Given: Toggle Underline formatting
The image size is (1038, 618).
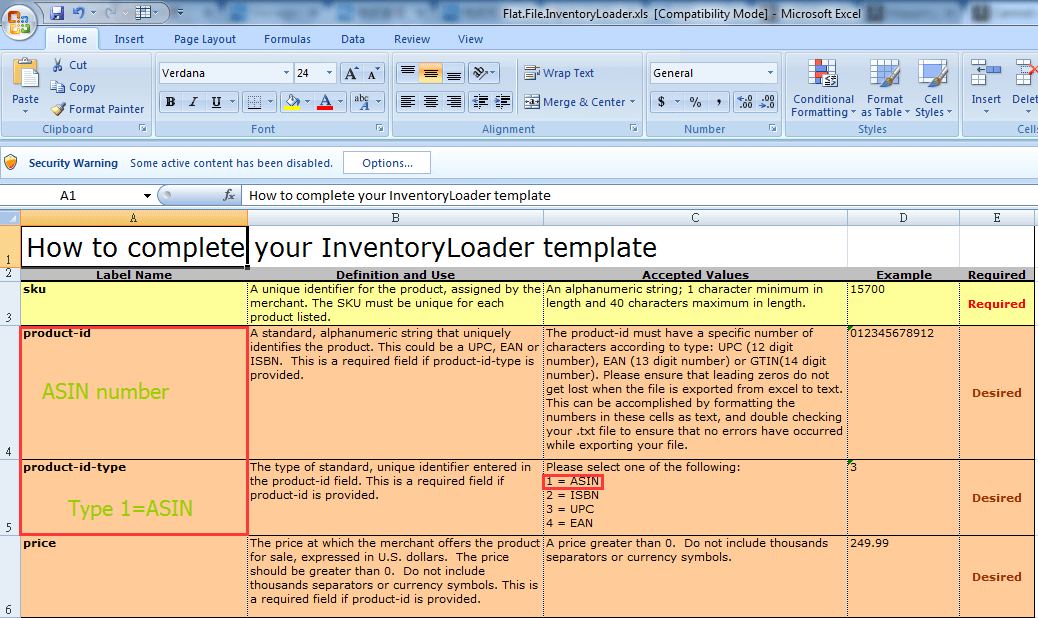Looking at the screenshot, I should (216, 102).
